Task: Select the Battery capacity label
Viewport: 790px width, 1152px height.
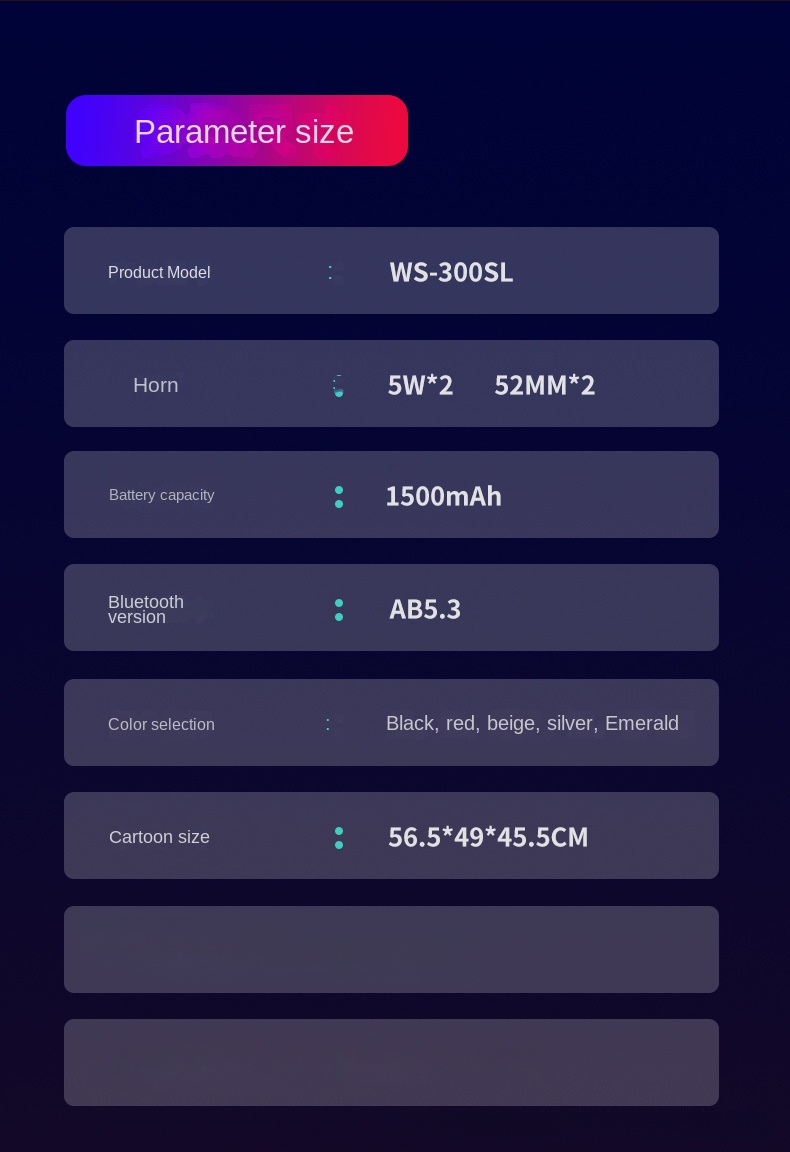Action: coord(161,495)
